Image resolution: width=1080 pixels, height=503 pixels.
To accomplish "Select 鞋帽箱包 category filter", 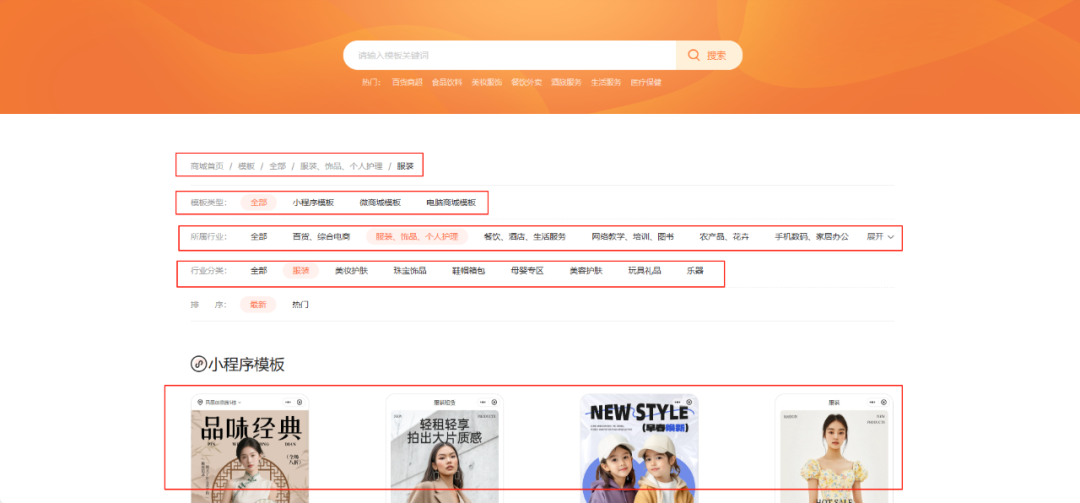I will pyautogui.click(x=468, y=271).
